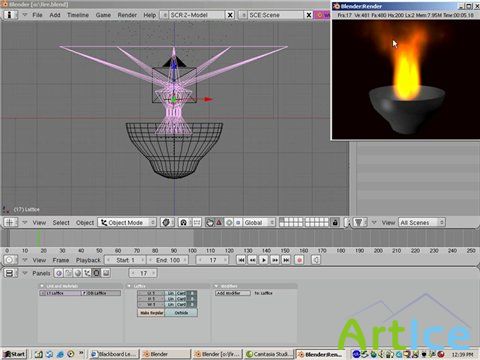Click the Add Modifier button
The width and height of the screenshot is (480, 360).
233,293
